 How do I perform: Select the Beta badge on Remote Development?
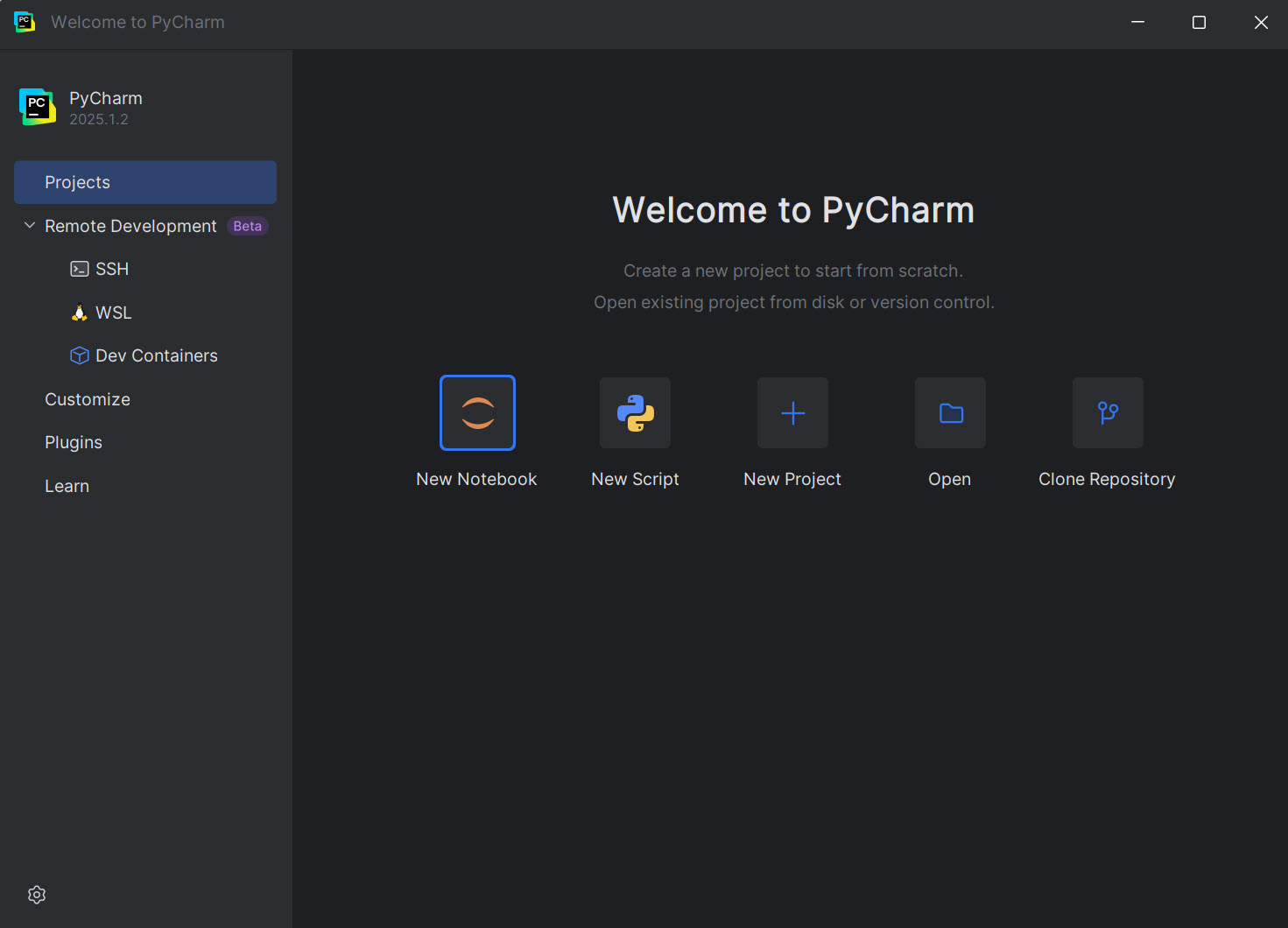click(x=247, y=225)
